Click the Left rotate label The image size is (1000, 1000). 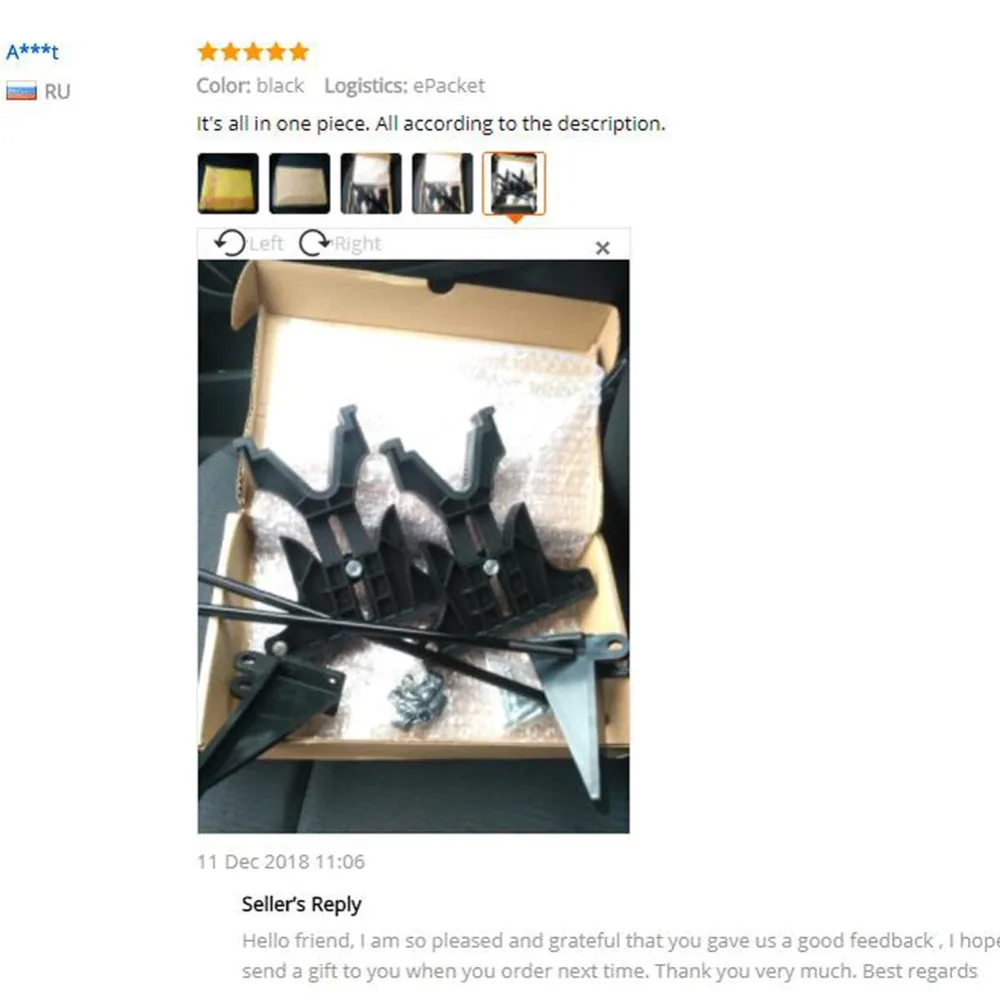click(267, 244)
